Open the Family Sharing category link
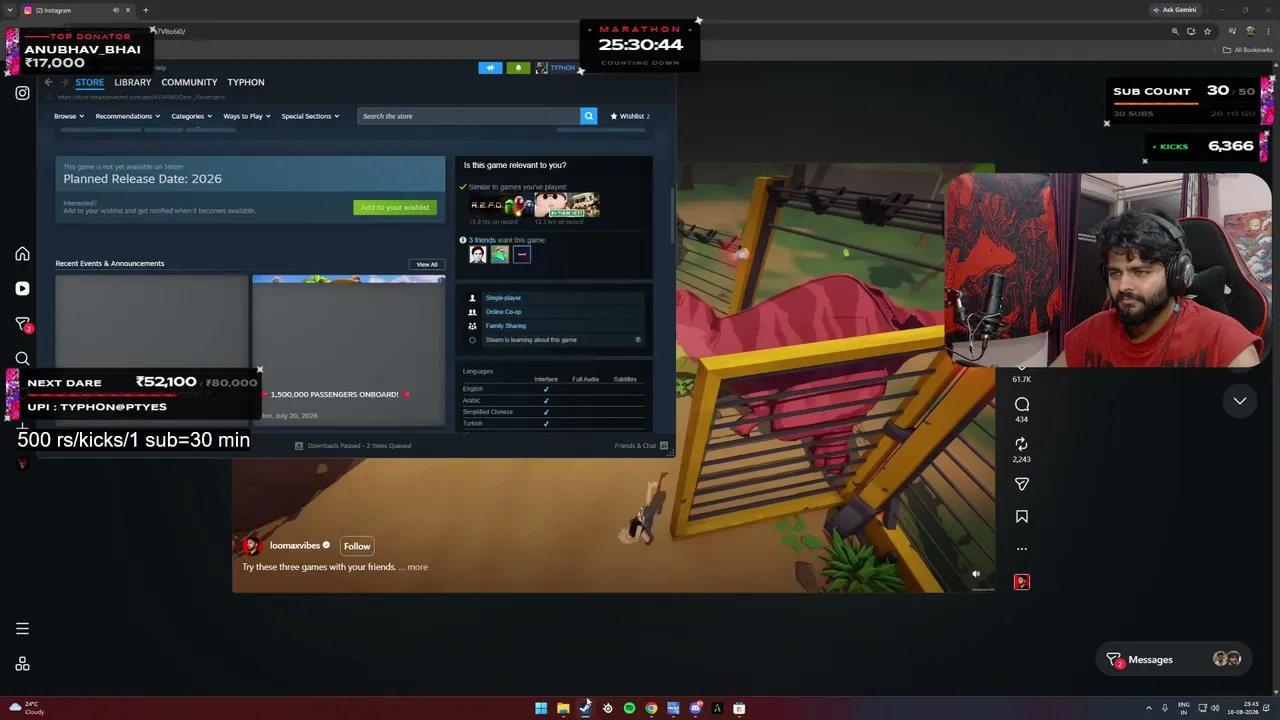The image size is (1280, 720). tap(505, 326)
